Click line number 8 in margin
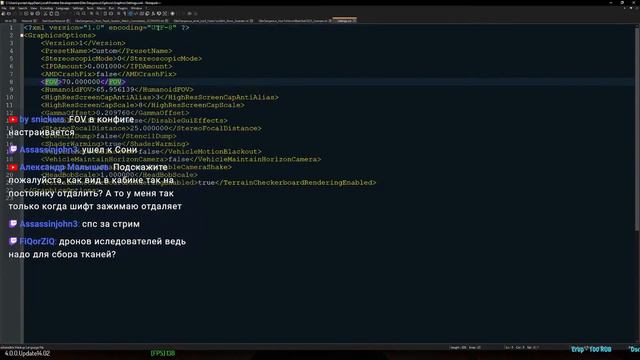The image size is (640, 360). click(x=11, y=82)
